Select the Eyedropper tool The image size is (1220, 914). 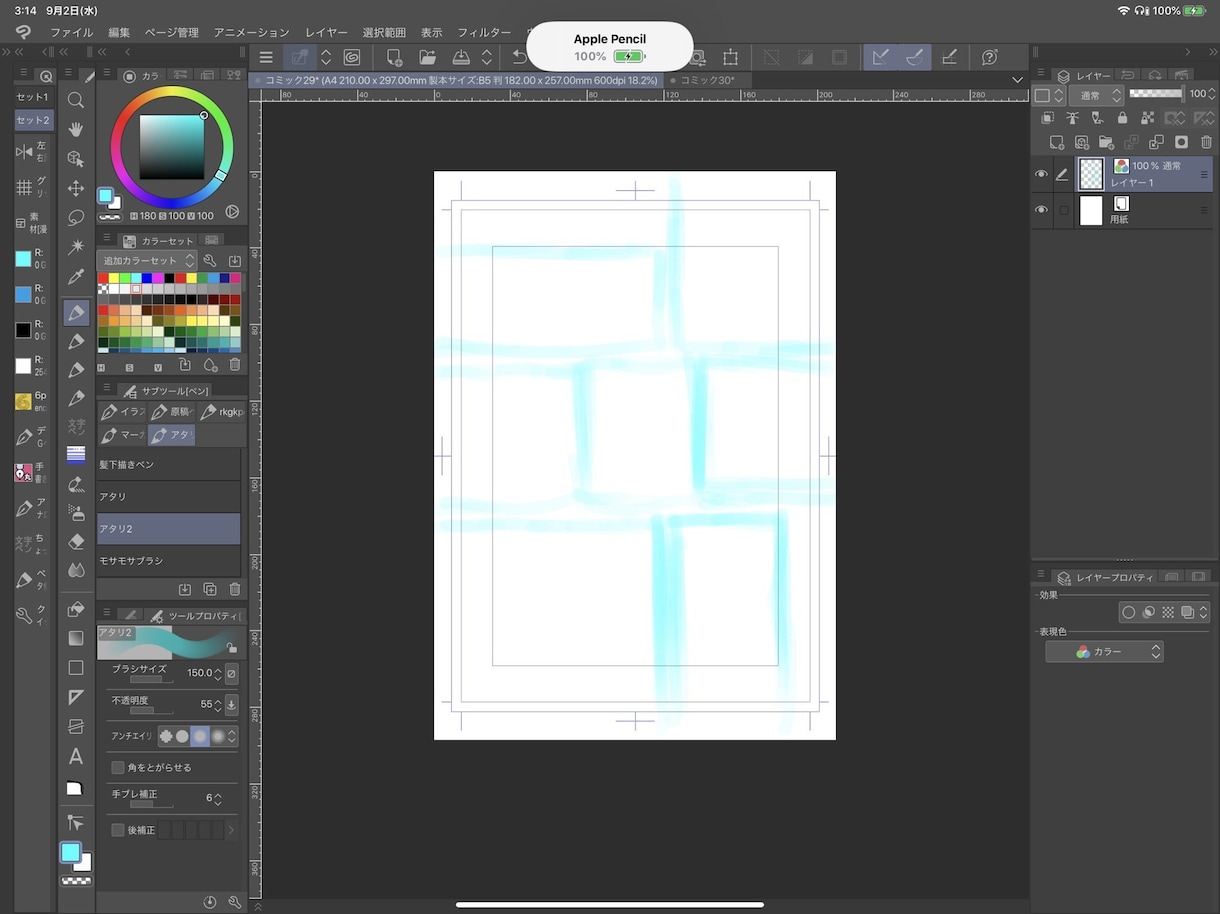tap(76, 276)
